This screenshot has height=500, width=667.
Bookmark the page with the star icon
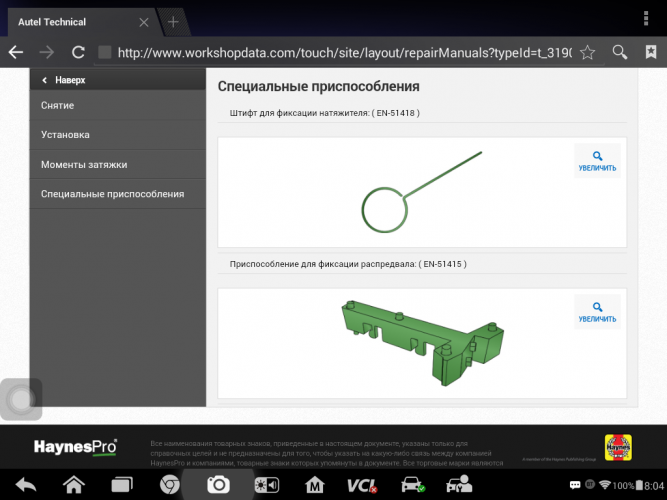pos(587,52)
